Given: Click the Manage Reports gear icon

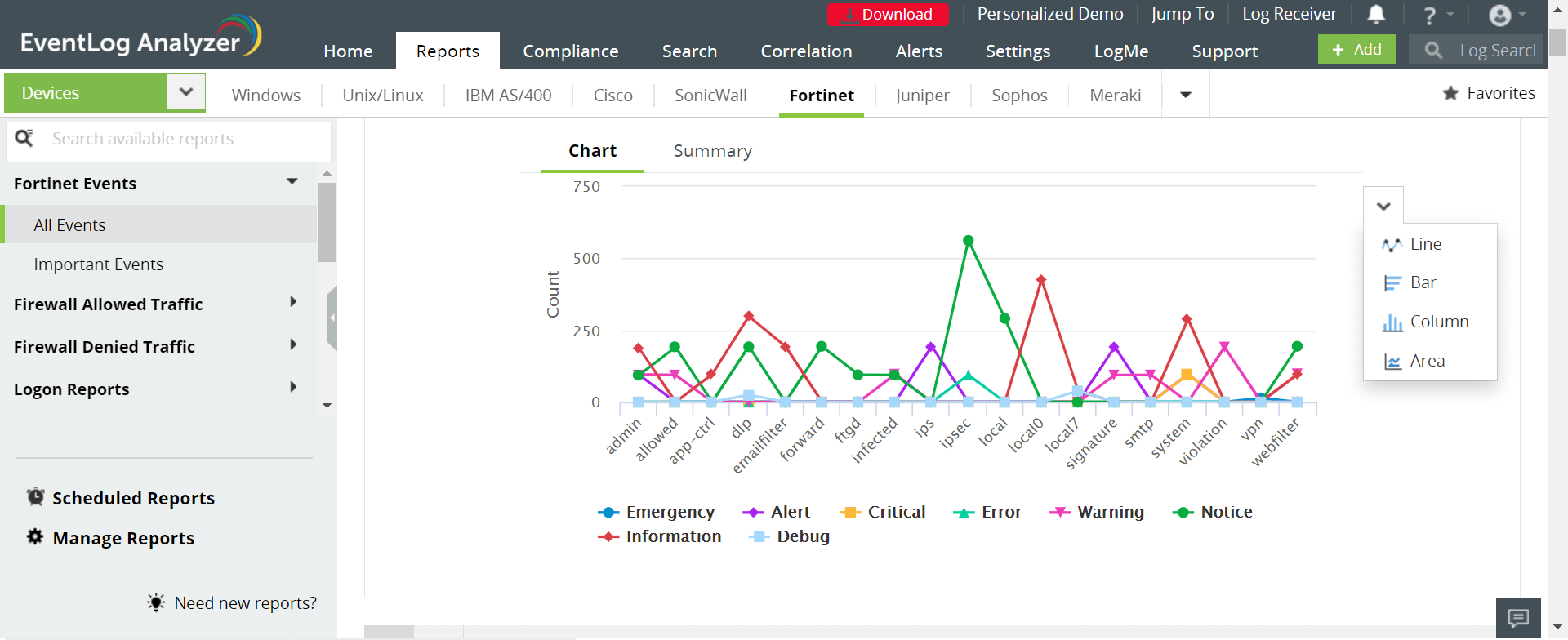Looking at the screenshot, I should 35,537.
